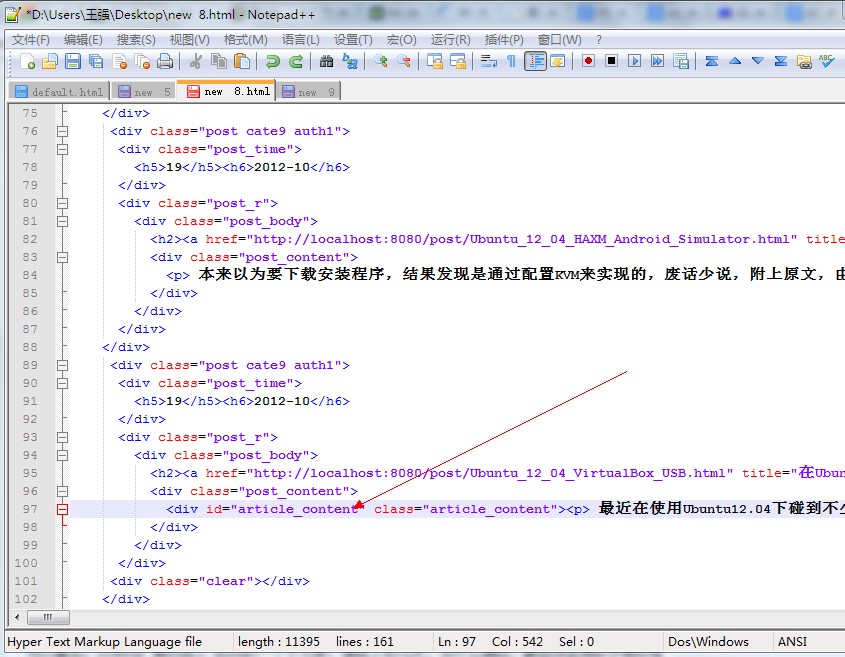This screenshot has width=845, height=657.
Task: Open the 编辑(E) menu
Action: [x=83, y=40]
